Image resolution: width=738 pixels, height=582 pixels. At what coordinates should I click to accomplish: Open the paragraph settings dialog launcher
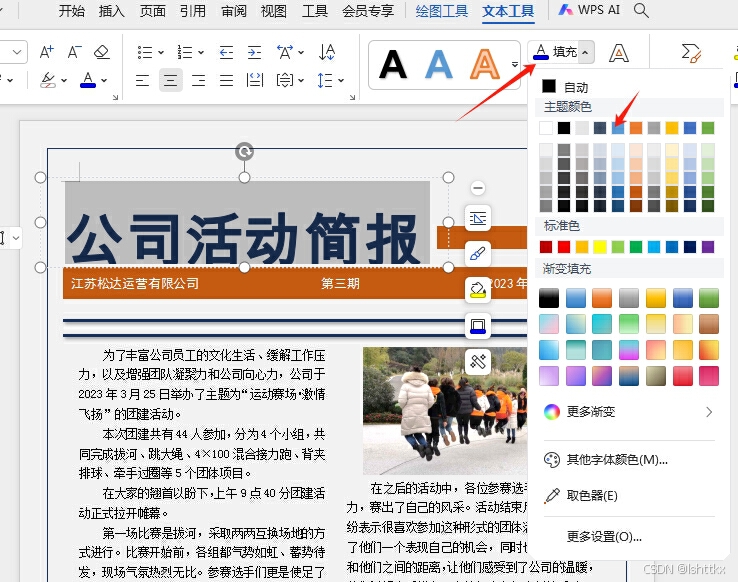tap(352, 97)
